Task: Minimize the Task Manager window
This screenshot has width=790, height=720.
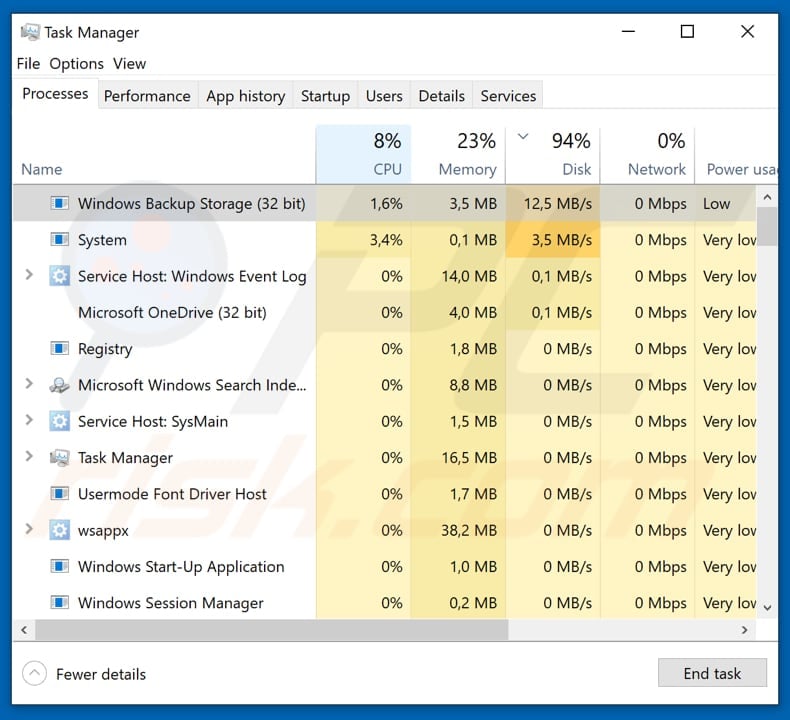Action: coord(628,32)
